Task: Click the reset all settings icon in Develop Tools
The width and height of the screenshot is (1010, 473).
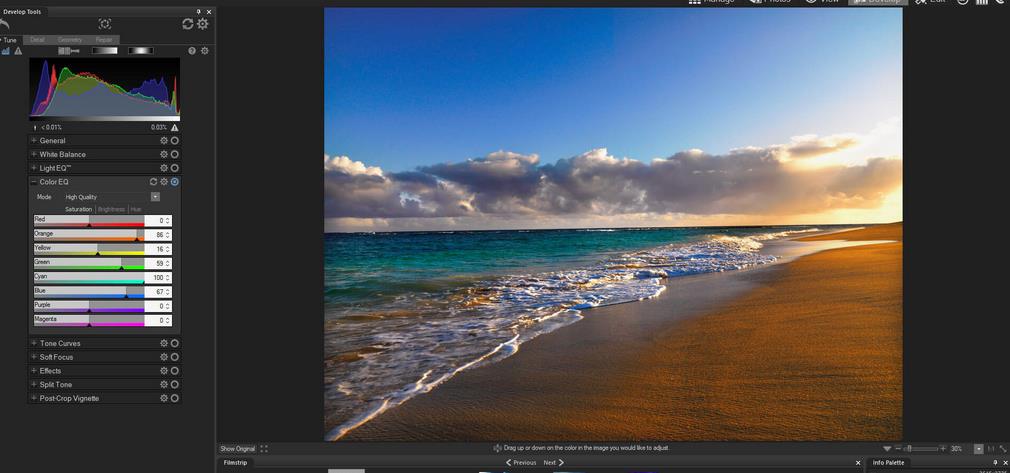Action: (x=187, y=23)
